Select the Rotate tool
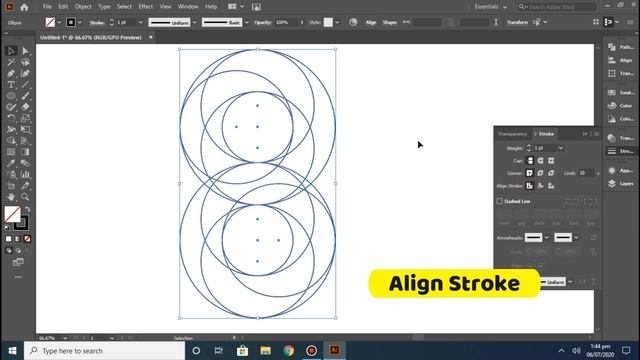 point(11,118)
